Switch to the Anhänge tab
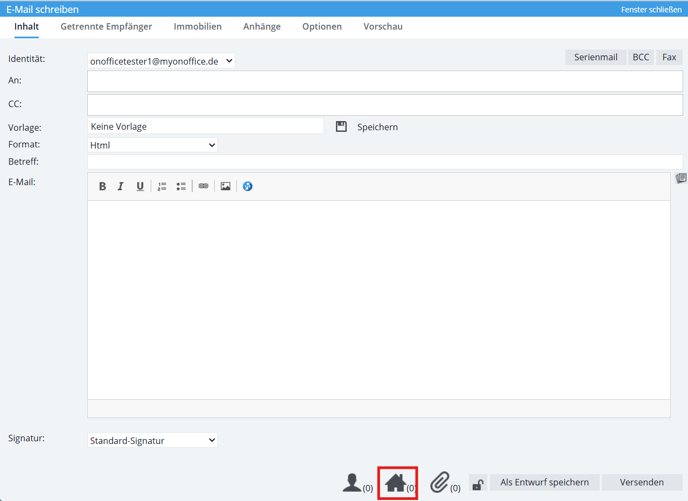The height and width of the screenshot is (501, 688). [x=262, y=26]
